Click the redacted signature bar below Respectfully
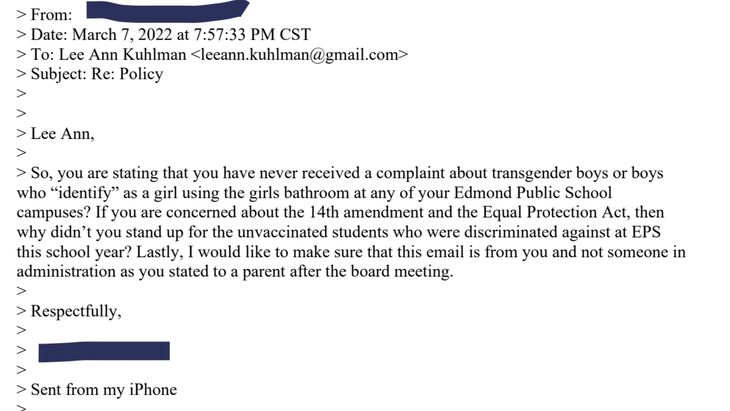The height and width of the screenshot is (411, 730). pos(104,351)
